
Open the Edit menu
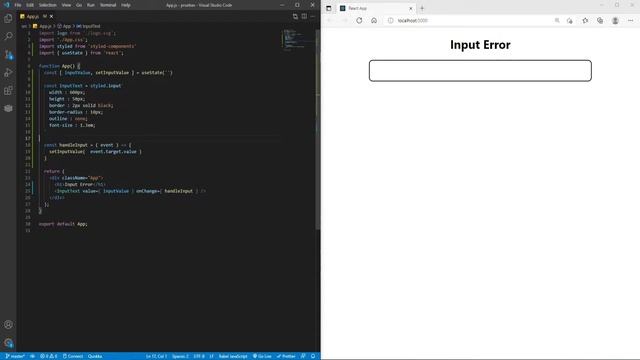[30, 5]
